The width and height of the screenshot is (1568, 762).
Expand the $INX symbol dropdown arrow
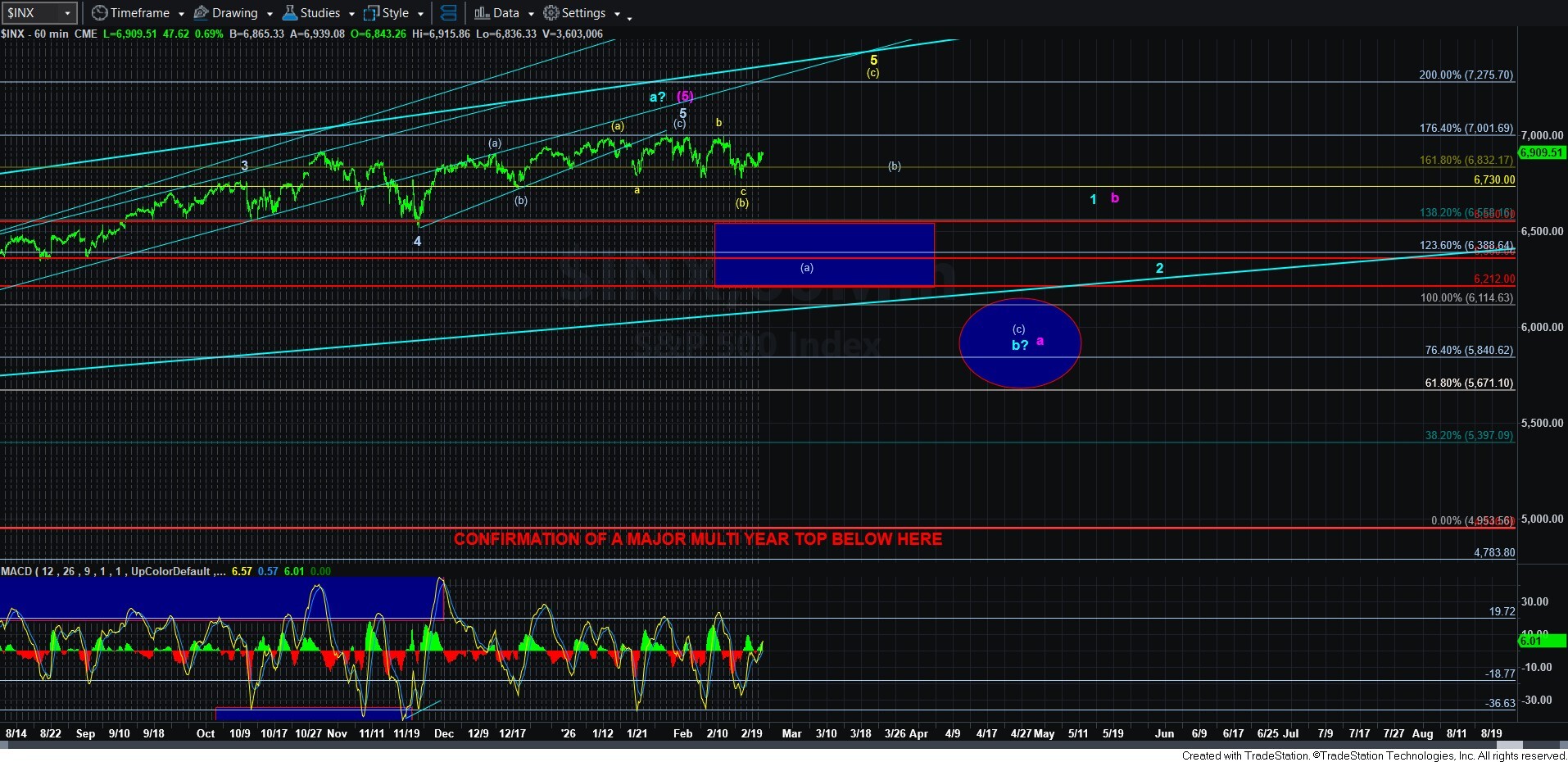[x=68, y=13]
